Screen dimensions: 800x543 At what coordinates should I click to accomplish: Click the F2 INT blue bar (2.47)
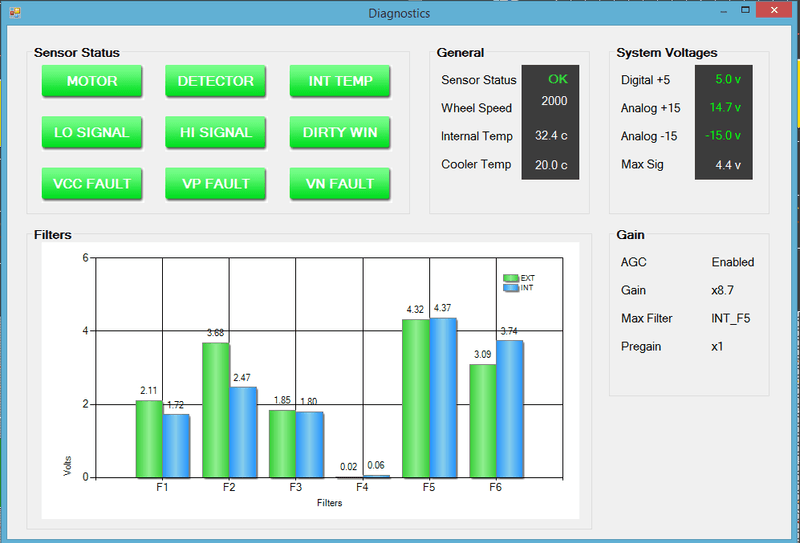point(243,432)
